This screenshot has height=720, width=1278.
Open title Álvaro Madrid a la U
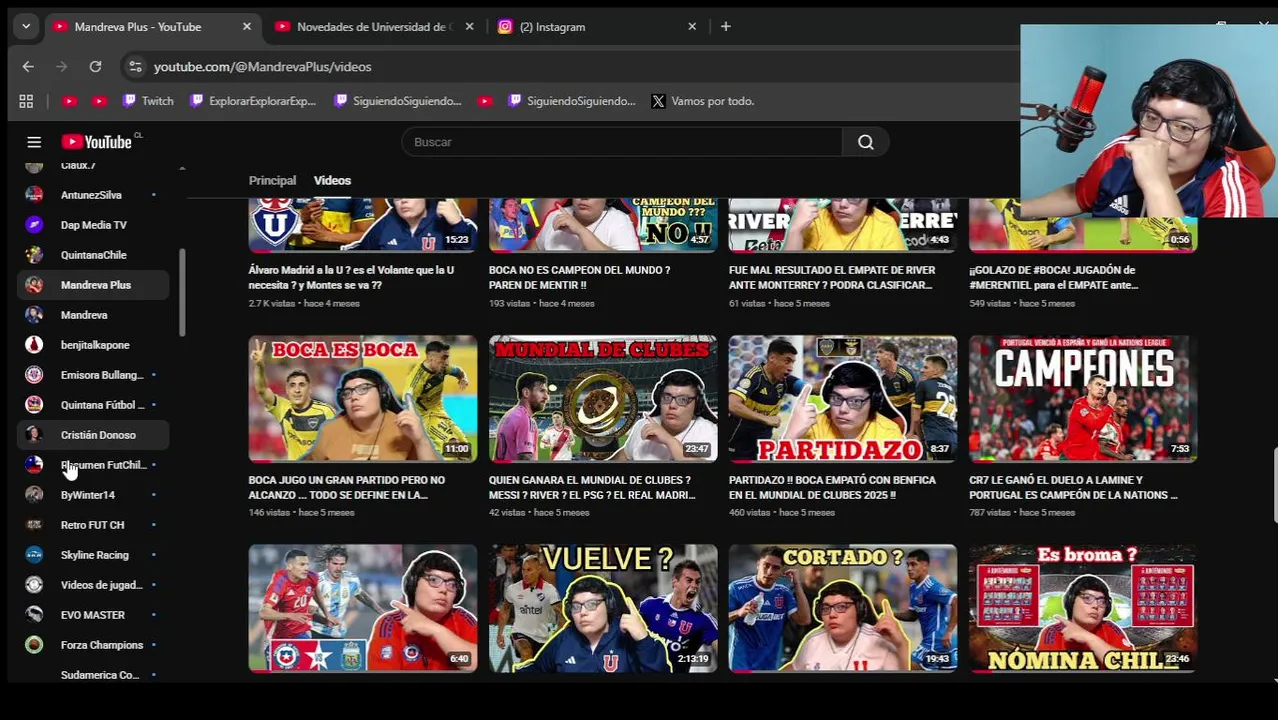351,277
